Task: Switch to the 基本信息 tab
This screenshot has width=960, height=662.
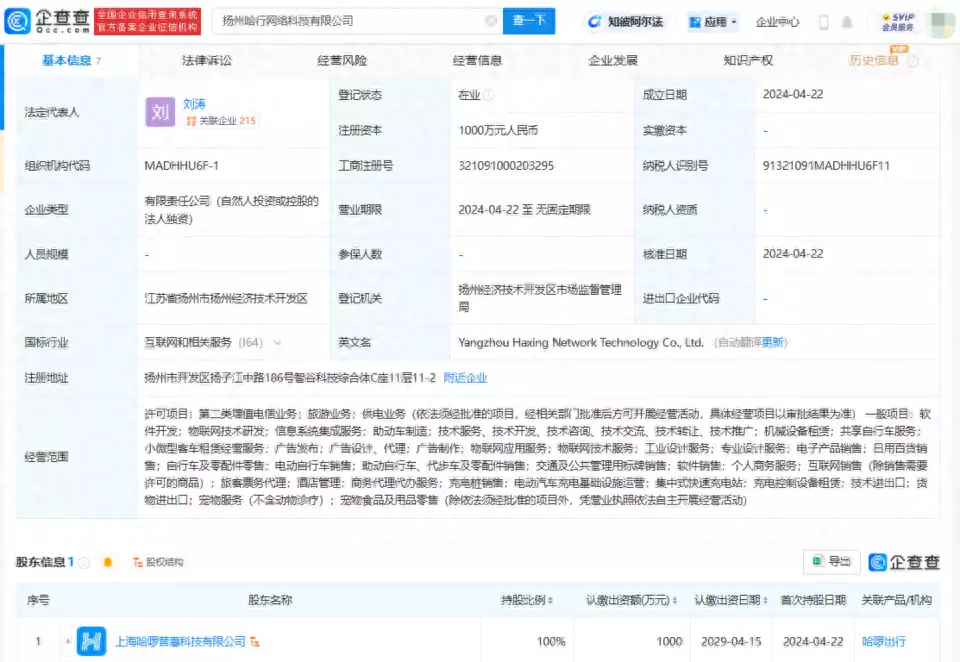Action: 71,61
